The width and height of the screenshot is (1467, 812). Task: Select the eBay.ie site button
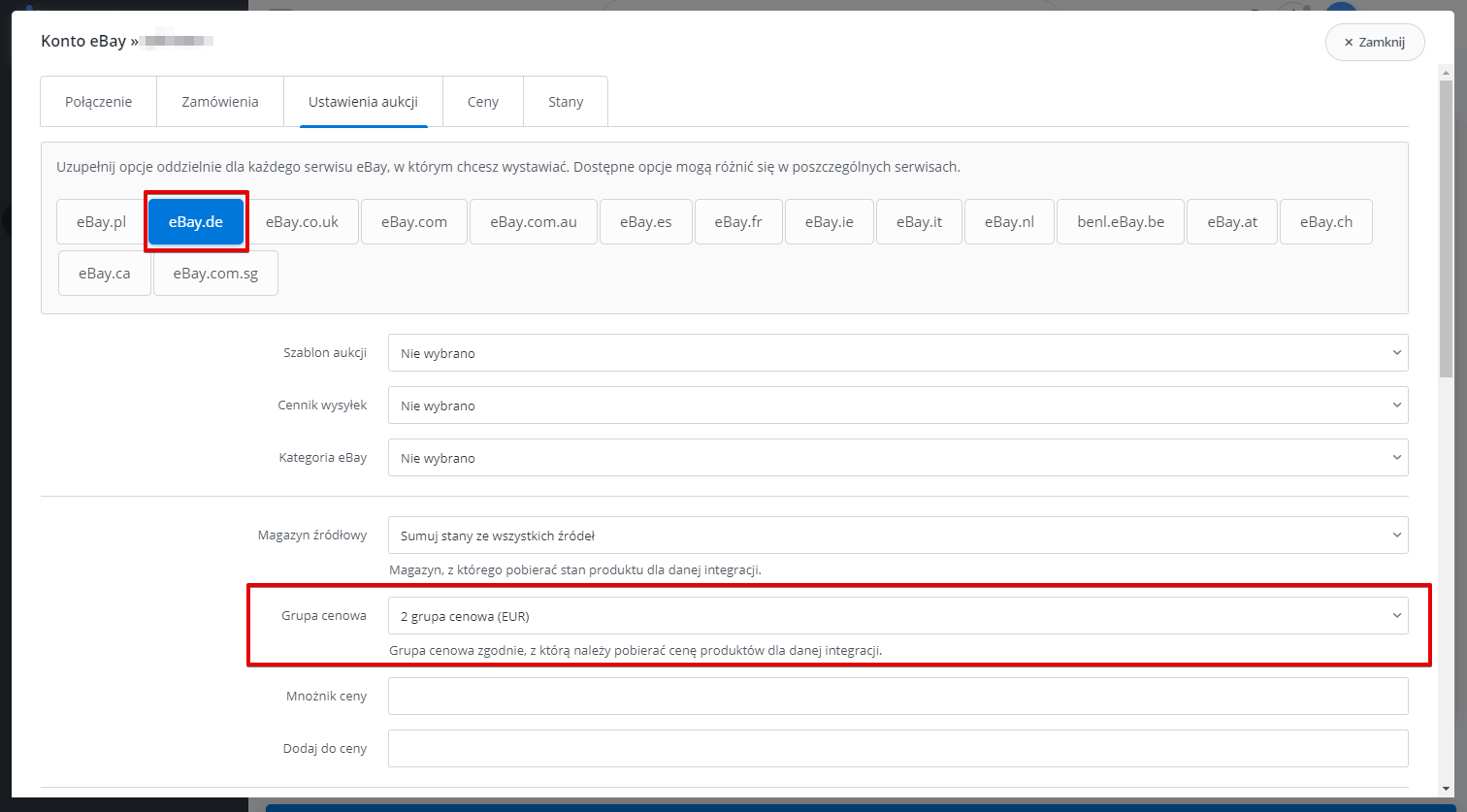pos(830,222)
